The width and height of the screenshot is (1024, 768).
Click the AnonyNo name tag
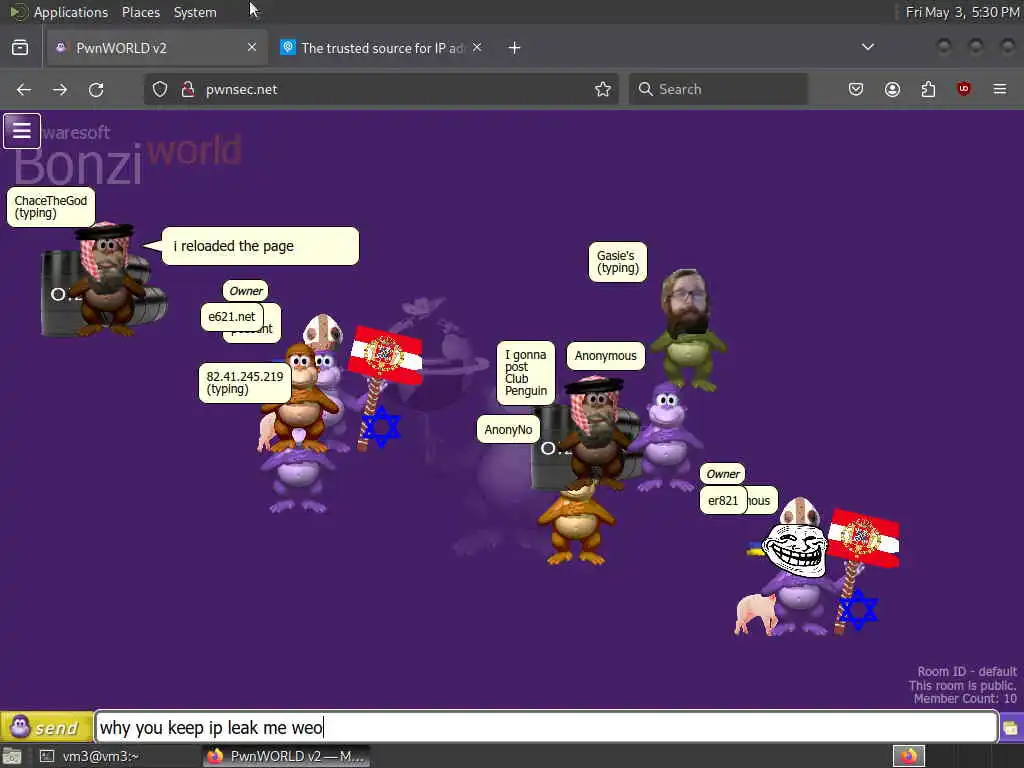(x=508, y=430)
